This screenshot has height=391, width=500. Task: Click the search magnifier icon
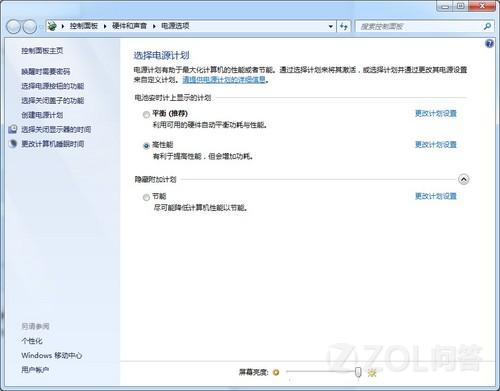pos(487,26)
